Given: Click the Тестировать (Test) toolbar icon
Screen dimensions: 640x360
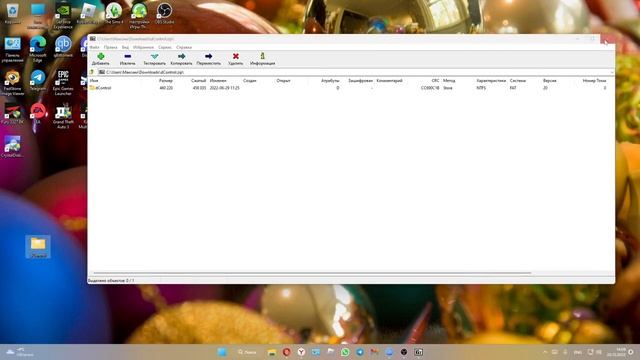Looking at the screenshot, I should tap(154, 56).
